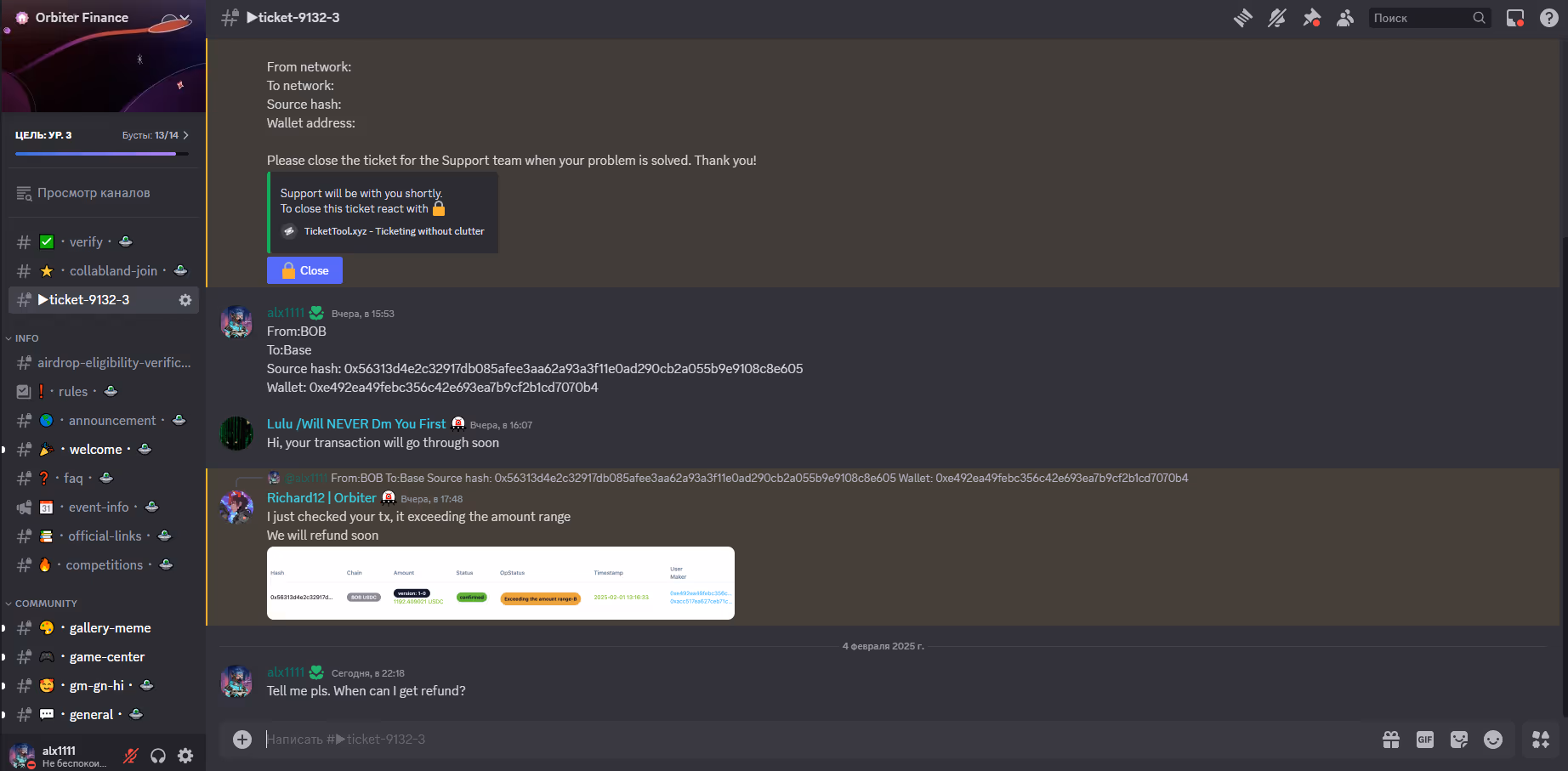Open the gift Nitro icon
This screenshot has width=1568, height=771.
(1391, 740)
